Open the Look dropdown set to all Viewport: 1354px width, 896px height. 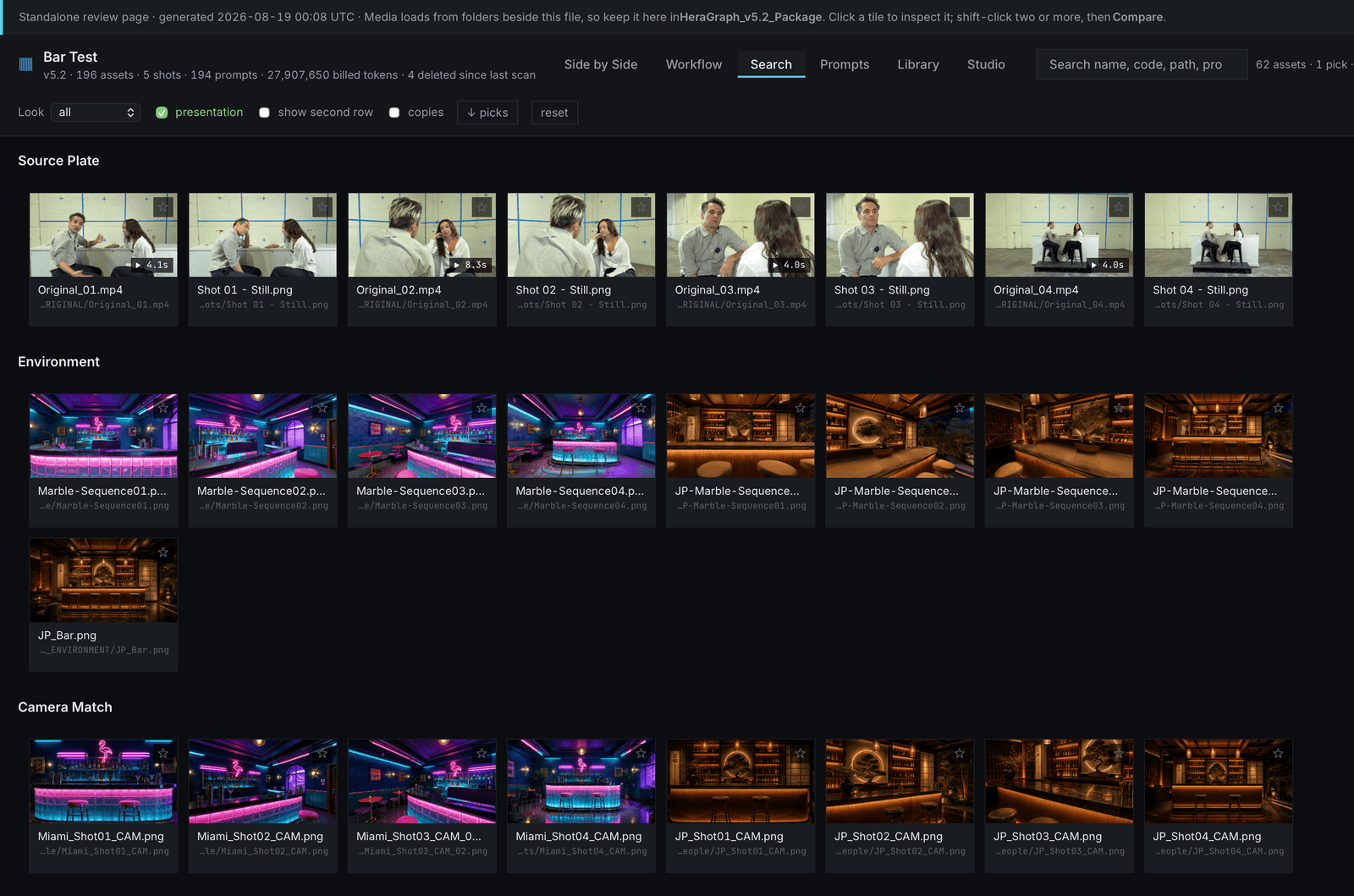click(x=95, y=113)
